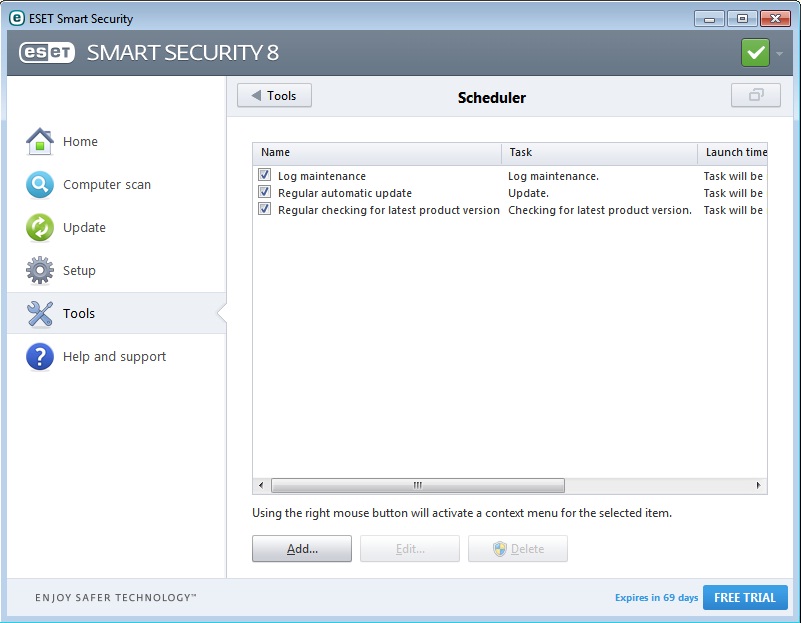This screenshot has width=801, height=623.
Task: Click the Home house icon
Action: point(40,141)
